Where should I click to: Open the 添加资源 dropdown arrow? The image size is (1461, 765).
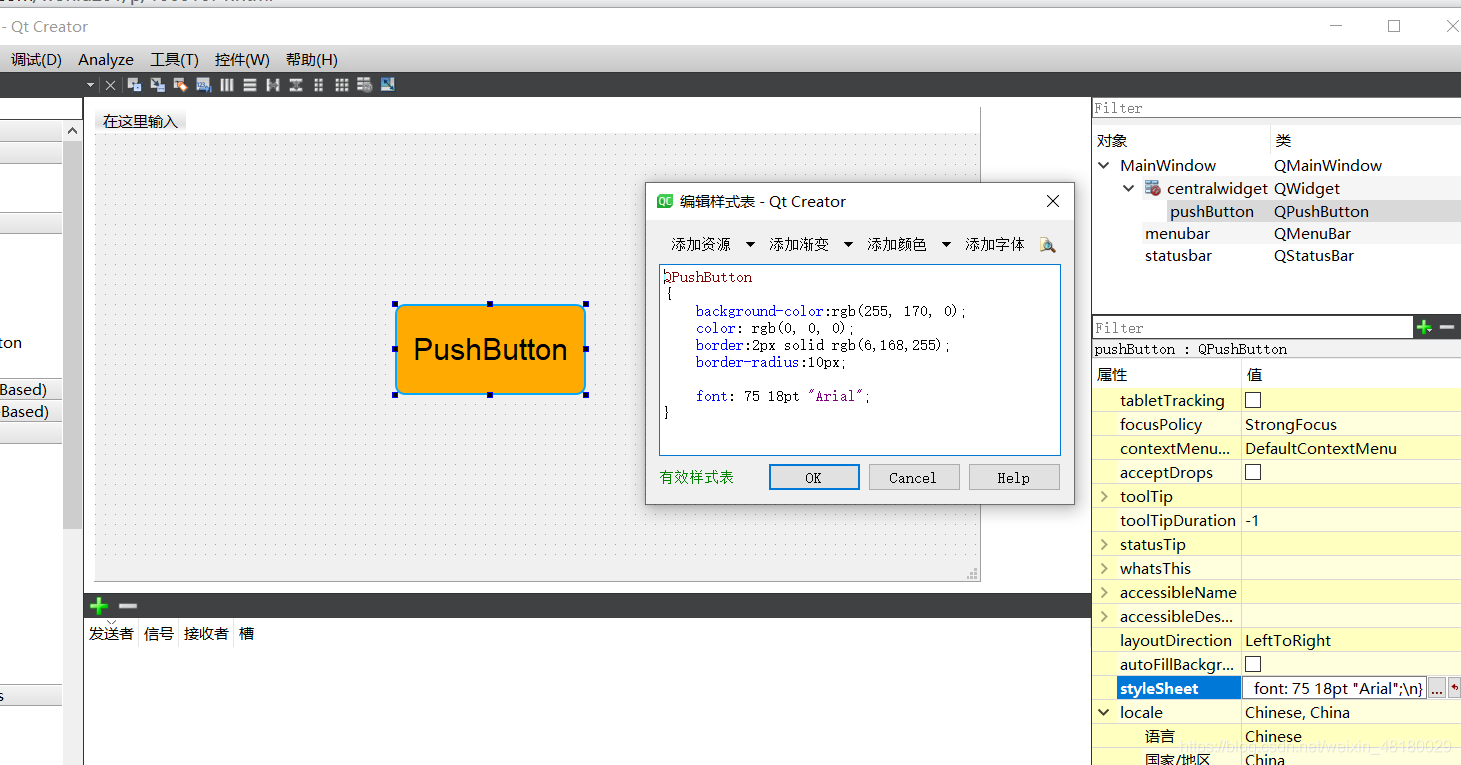pyautogui.click(x=750, y=244)
